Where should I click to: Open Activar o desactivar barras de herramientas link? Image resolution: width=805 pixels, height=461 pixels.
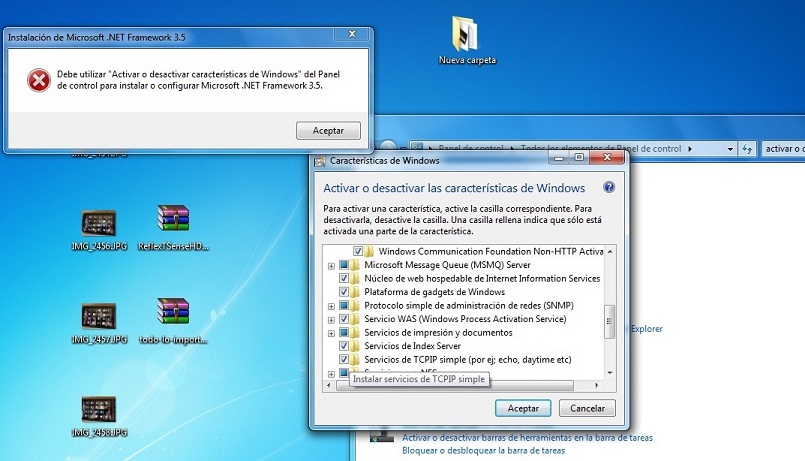click(x=527, y=438)
